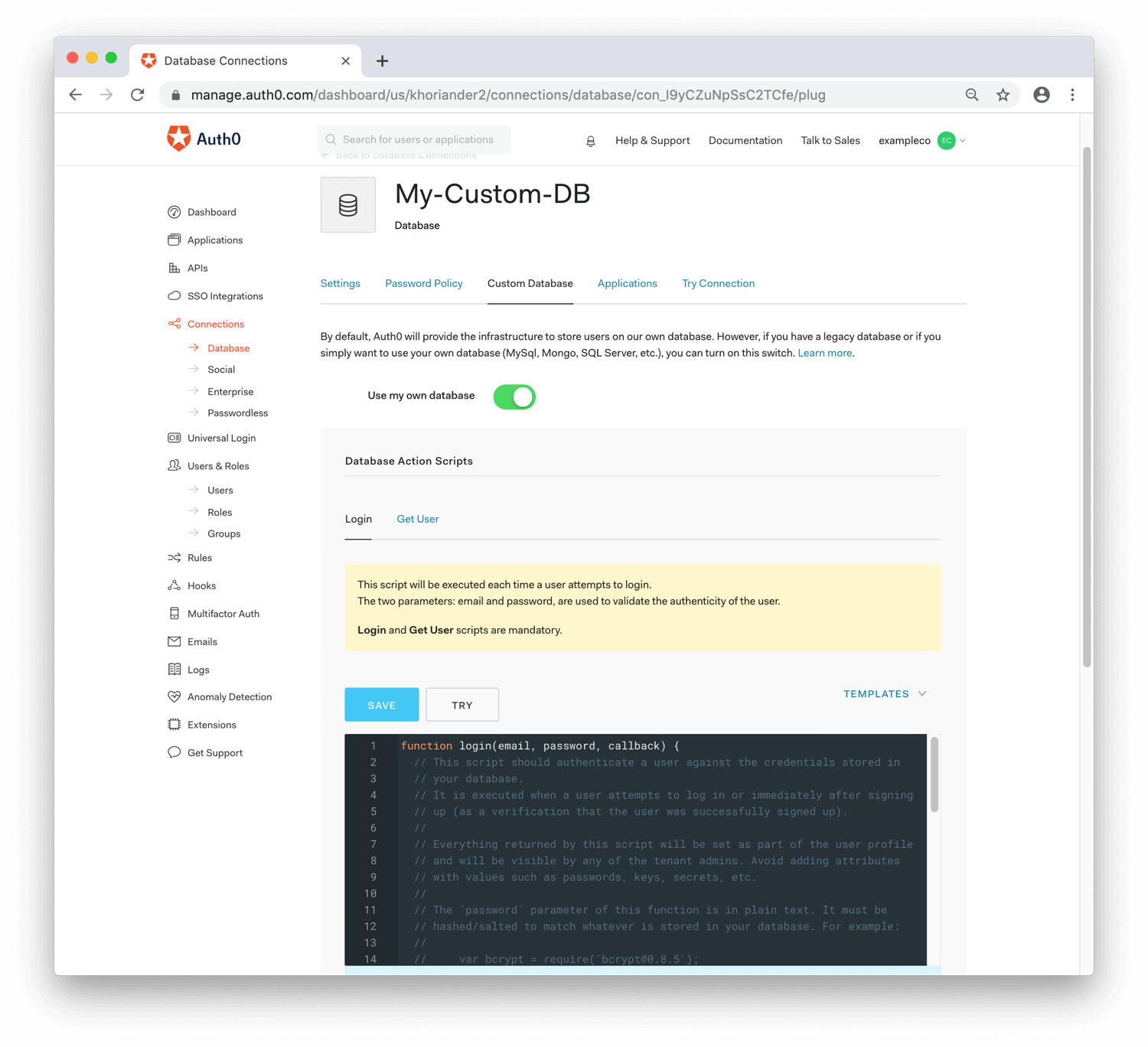Viewport: 1148px width, 1047px height.
Task: Click the Universal Login icon
Action: (x=174, y=438)
